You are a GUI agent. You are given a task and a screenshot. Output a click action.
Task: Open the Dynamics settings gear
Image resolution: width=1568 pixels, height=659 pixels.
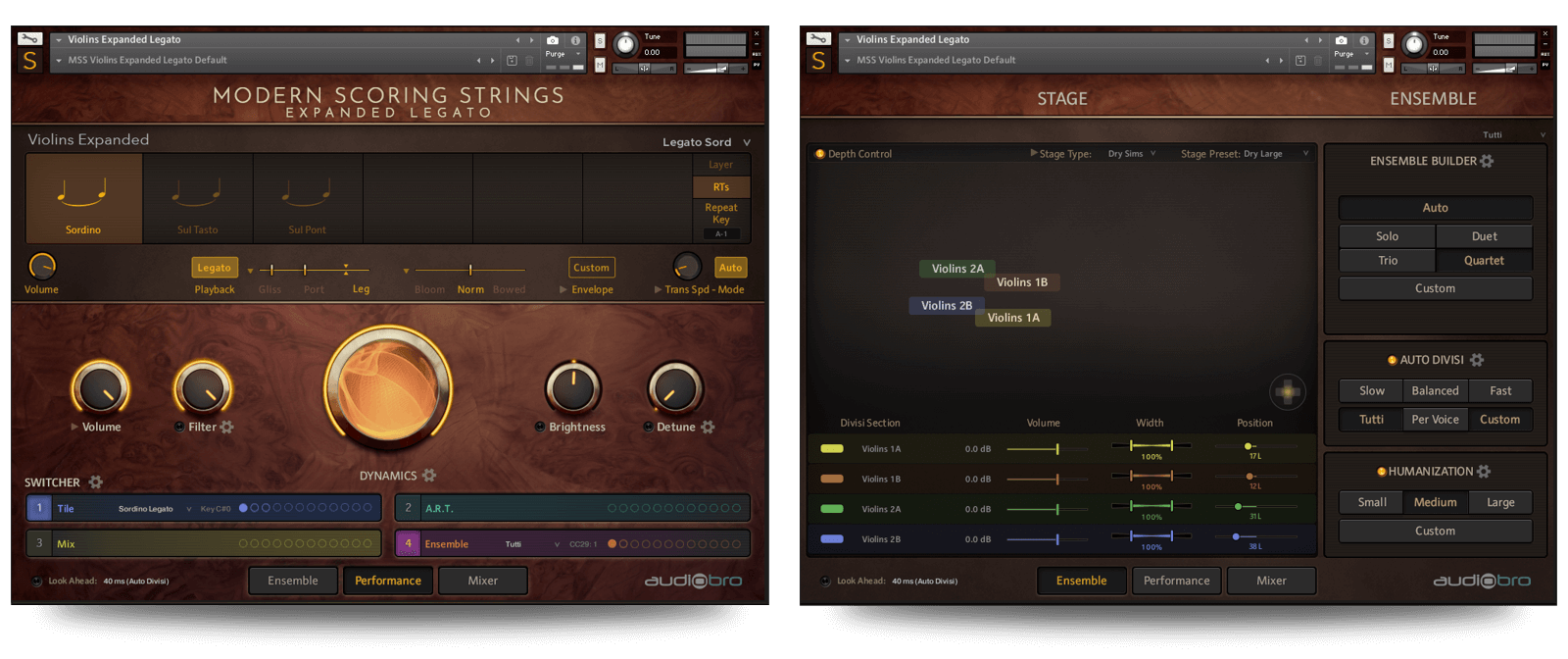[x=429, y=476]
